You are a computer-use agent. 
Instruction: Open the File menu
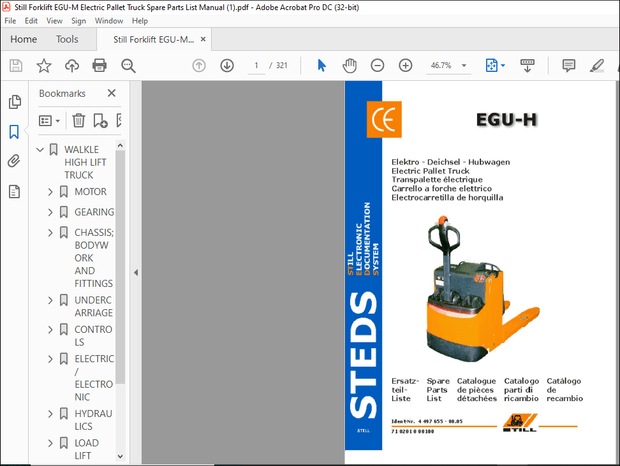10,21
